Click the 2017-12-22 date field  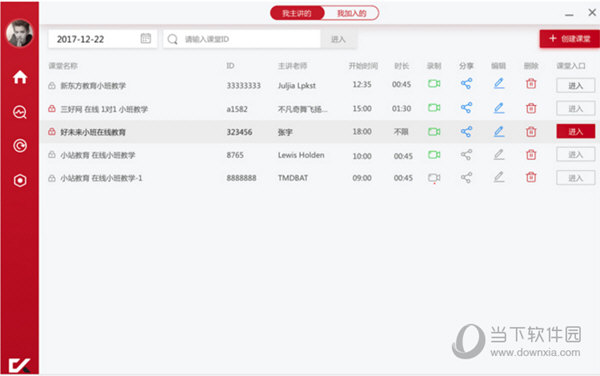coord(103,39)
